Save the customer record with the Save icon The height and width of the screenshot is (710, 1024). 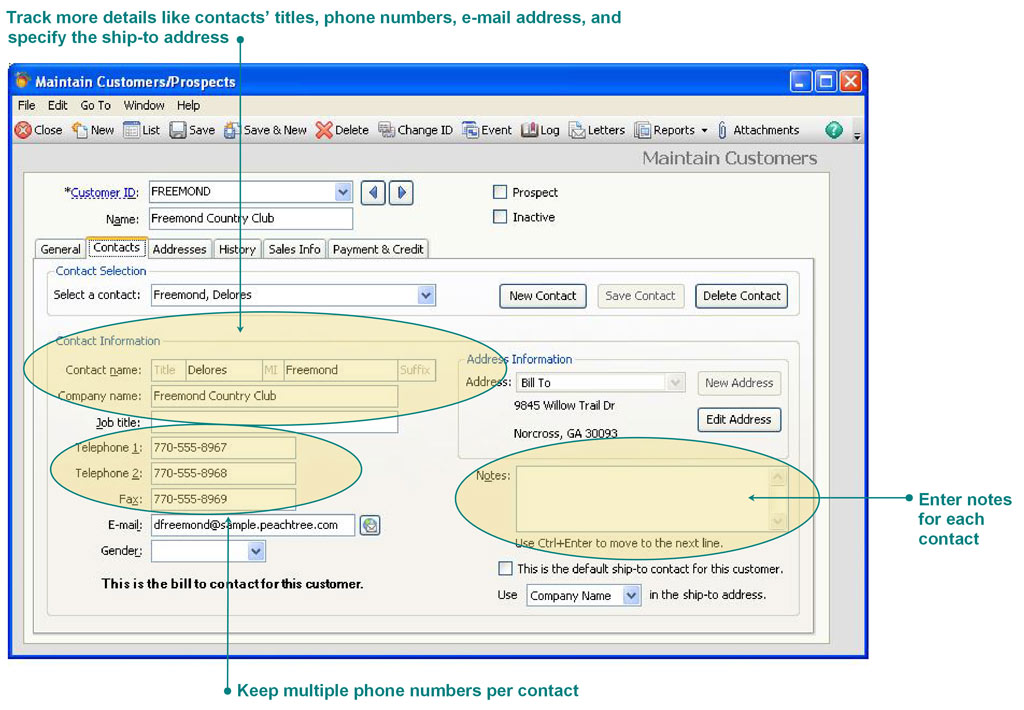click(x=178, y=130)
